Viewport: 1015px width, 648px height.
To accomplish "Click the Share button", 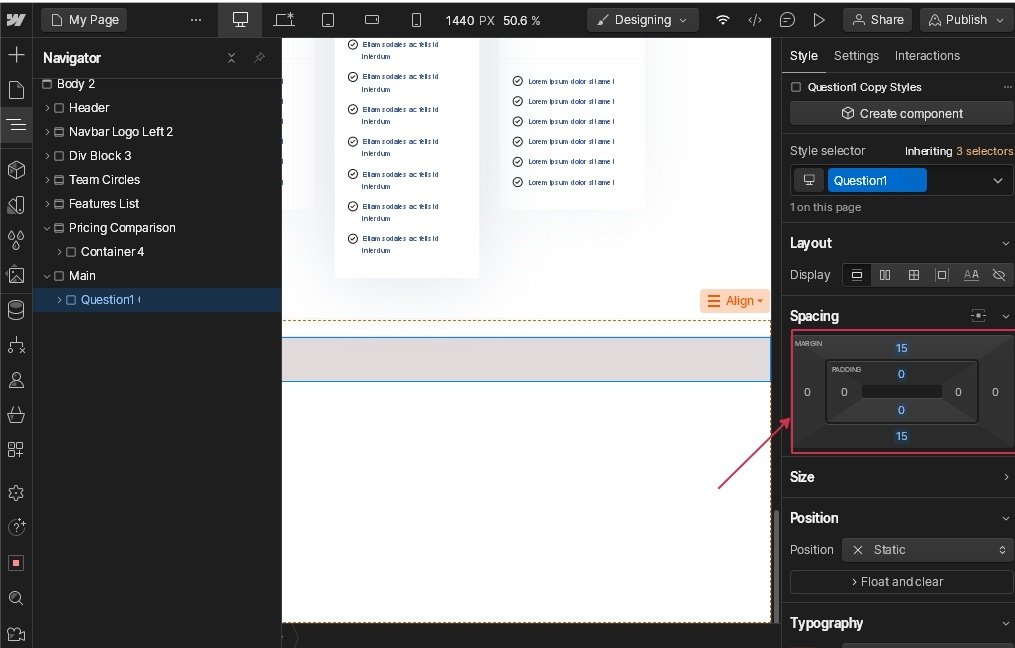I will 876,20.
